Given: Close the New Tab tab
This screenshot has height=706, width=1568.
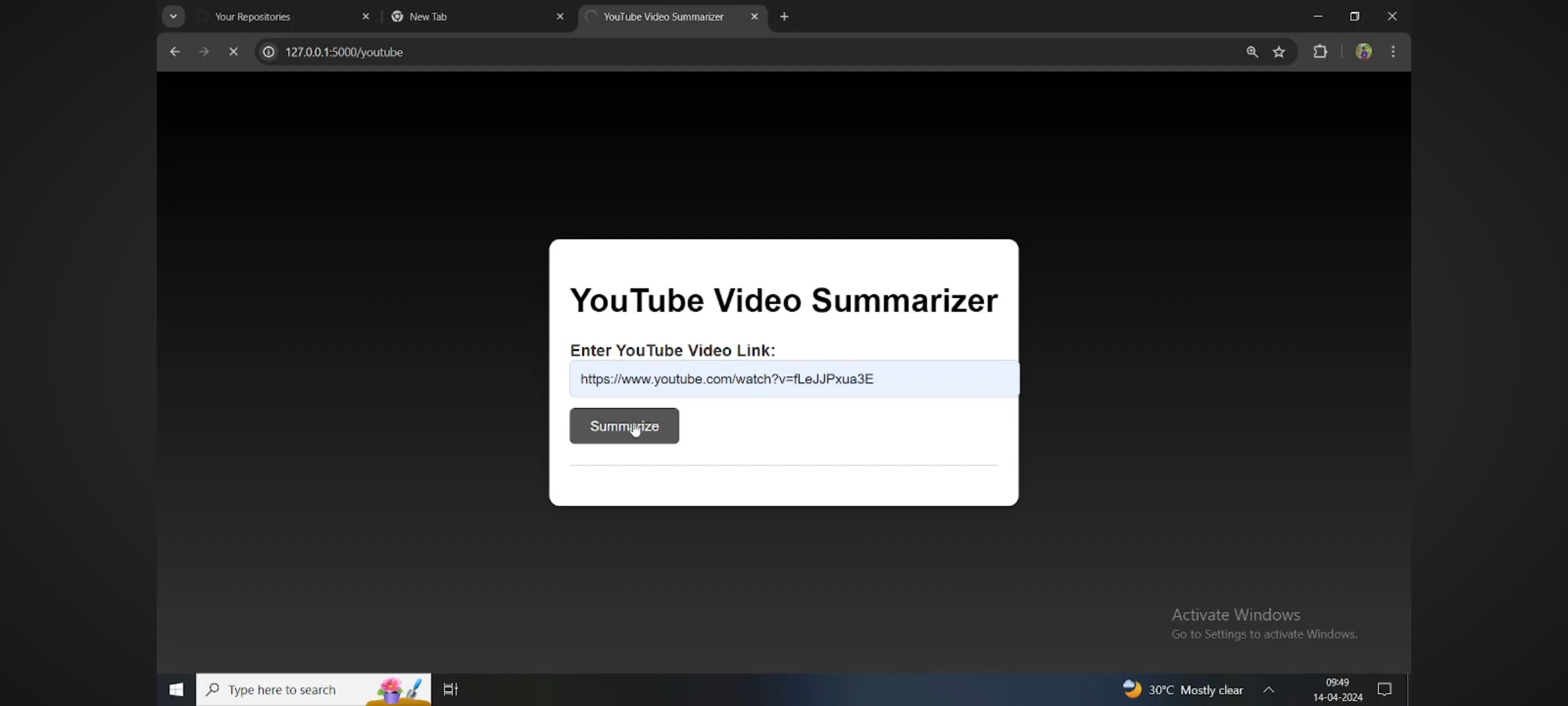Looking at the screenshot, I should 560,16.
